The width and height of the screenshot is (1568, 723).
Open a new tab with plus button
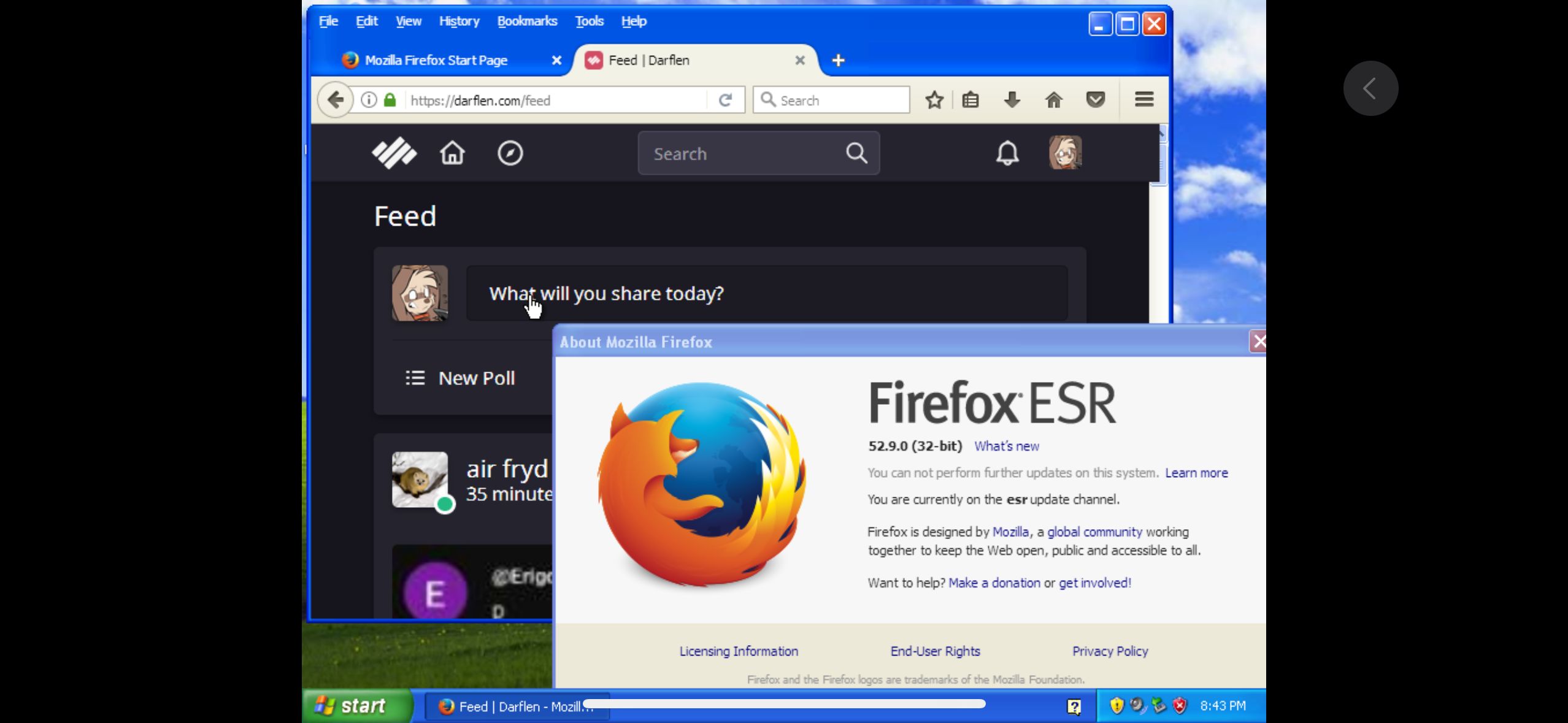coord(838,60)
